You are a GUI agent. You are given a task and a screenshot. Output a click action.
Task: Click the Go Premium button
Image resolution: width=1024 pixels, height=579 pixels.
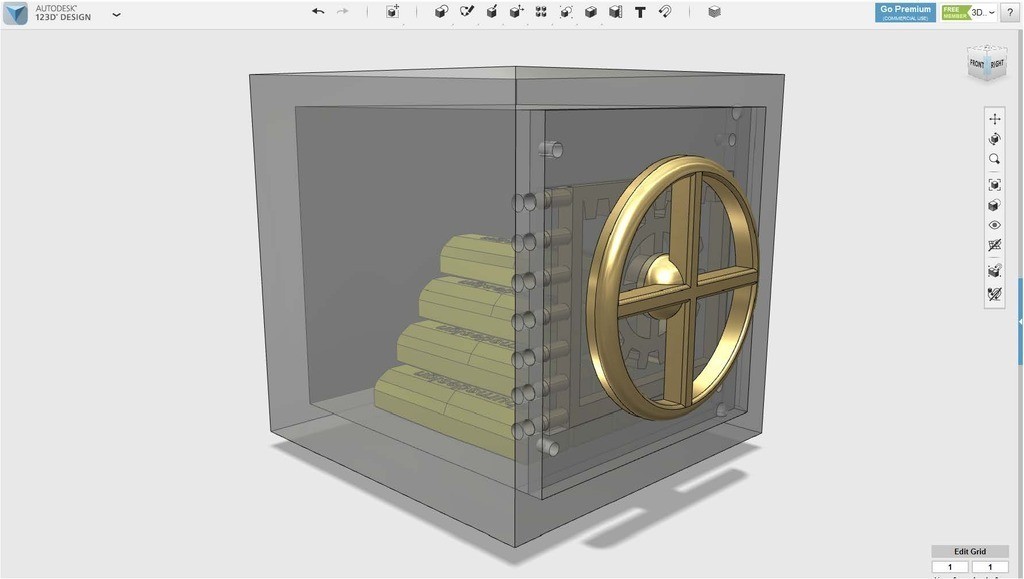tap(905, 12)
